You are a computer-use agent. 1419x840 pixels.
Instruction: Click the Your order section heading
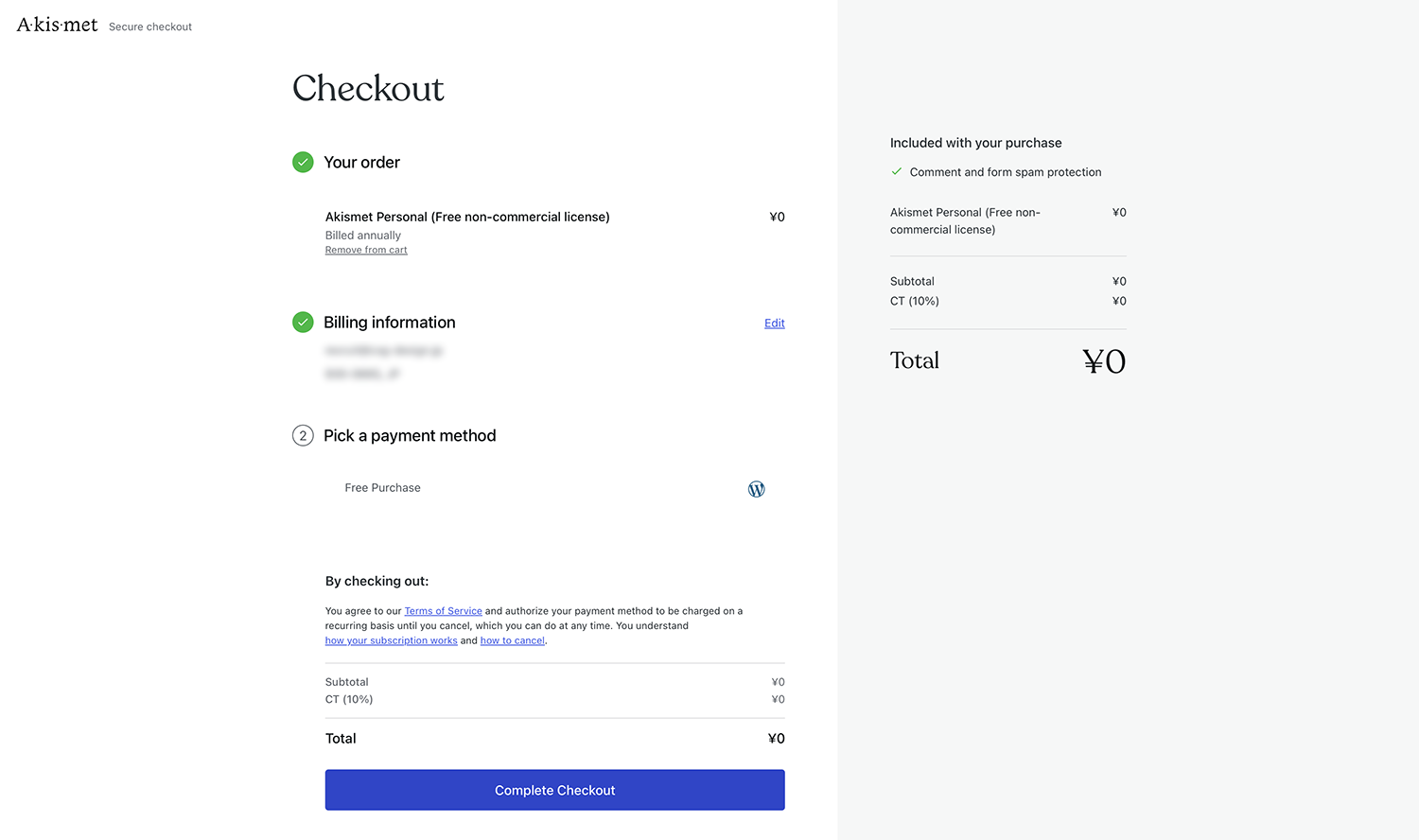(x=361, y=163)
